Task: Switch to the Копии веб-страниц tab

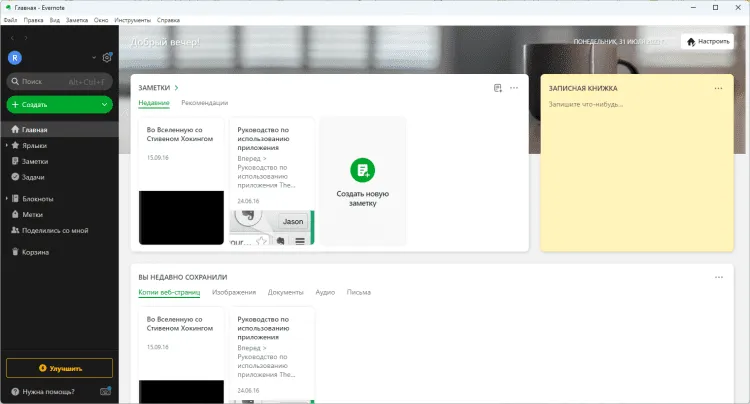Action: (x=169, y=292)
